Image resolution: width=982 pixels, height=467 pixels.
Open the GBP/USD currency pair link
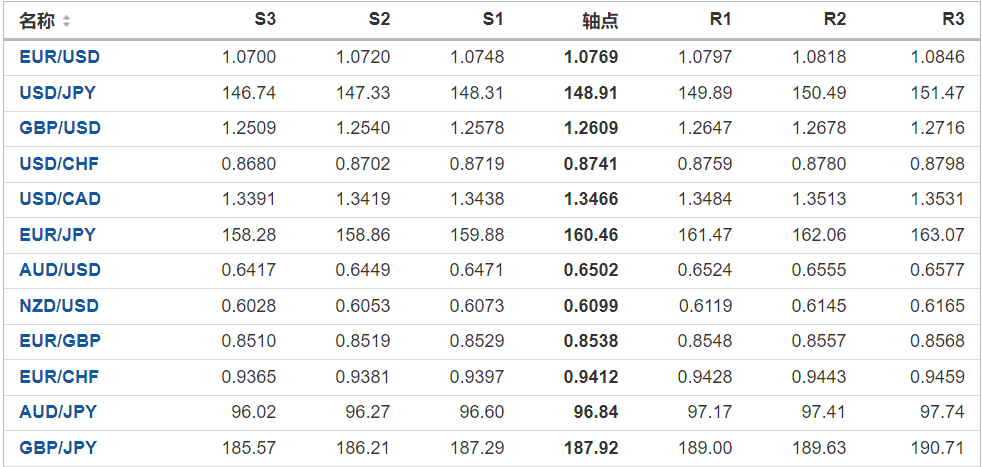tap(60, 128)
